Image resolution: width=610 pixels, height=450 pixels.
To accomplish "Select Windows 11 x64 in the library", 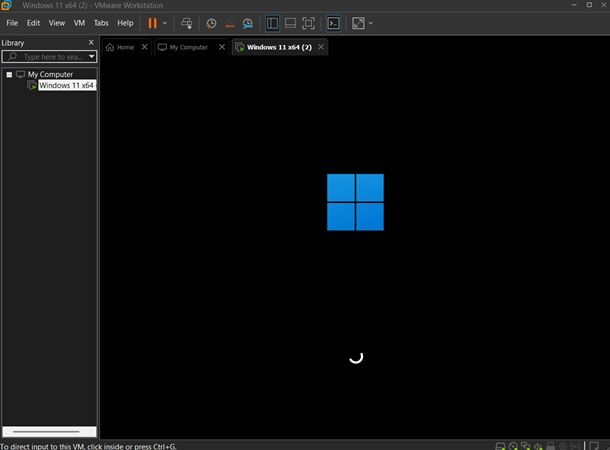I will pos(67,85).
